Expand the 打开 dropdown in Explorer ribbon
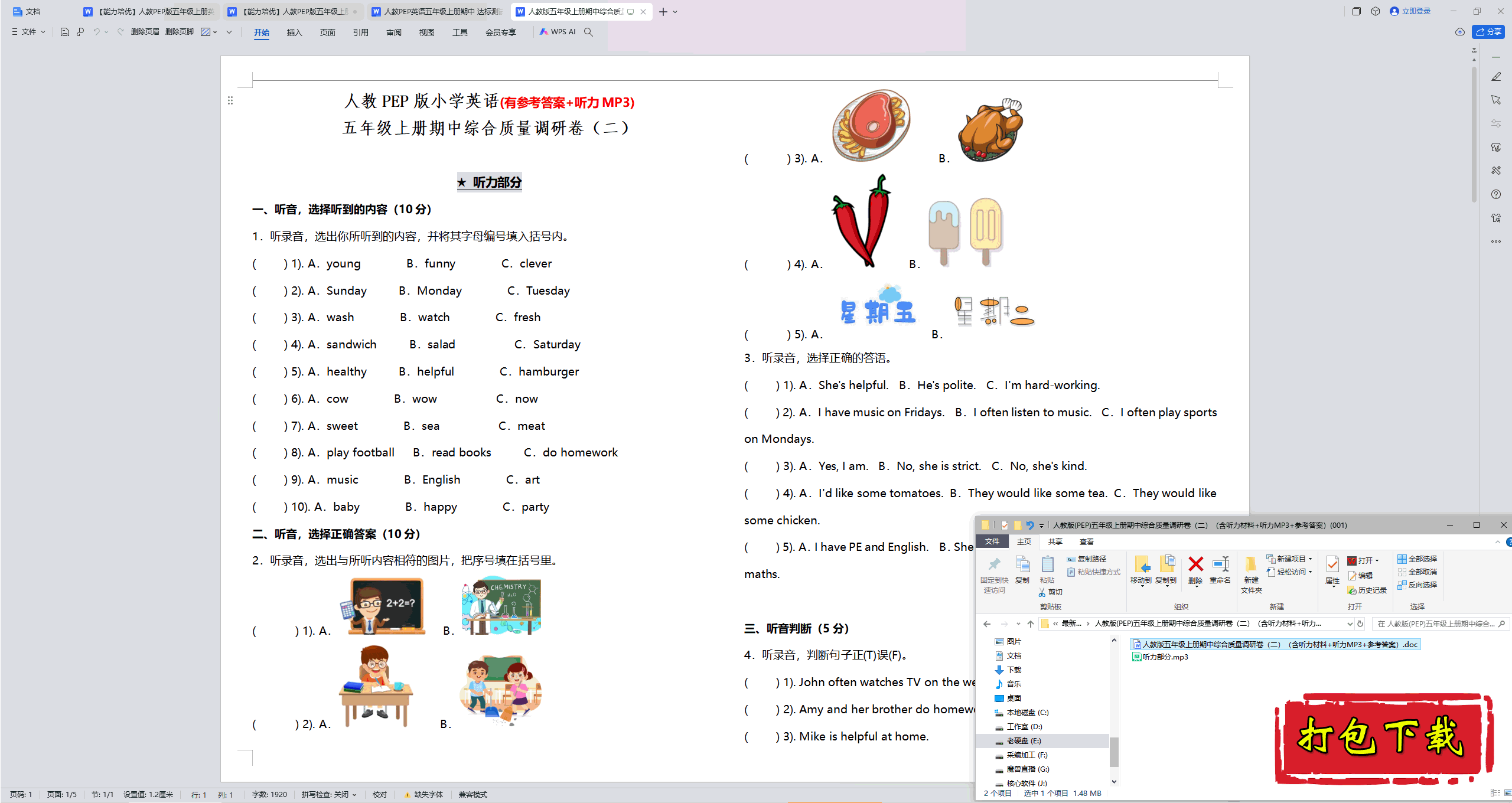The height and width of the screenshot is (803, 1512). click(1377, 560)
